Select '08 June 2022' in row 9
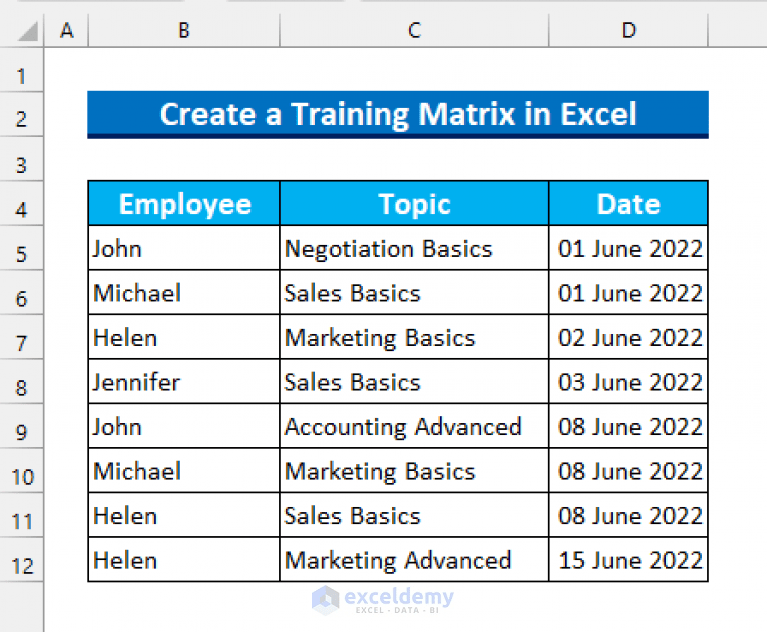 pos(629,426)
